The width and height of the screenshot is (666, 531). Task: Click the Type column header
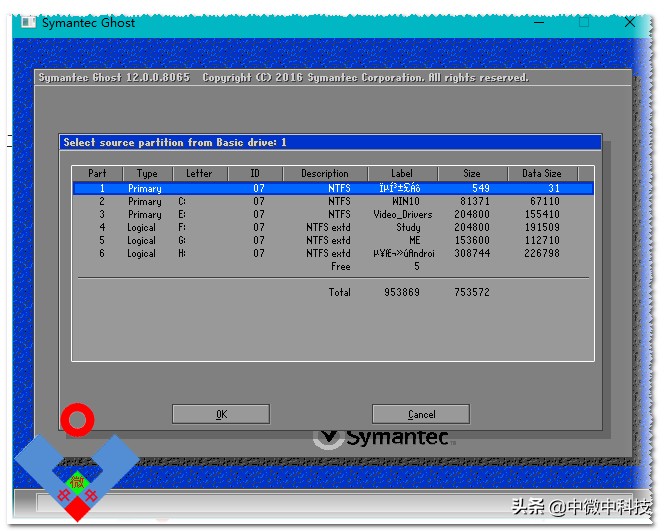(147, 173)
